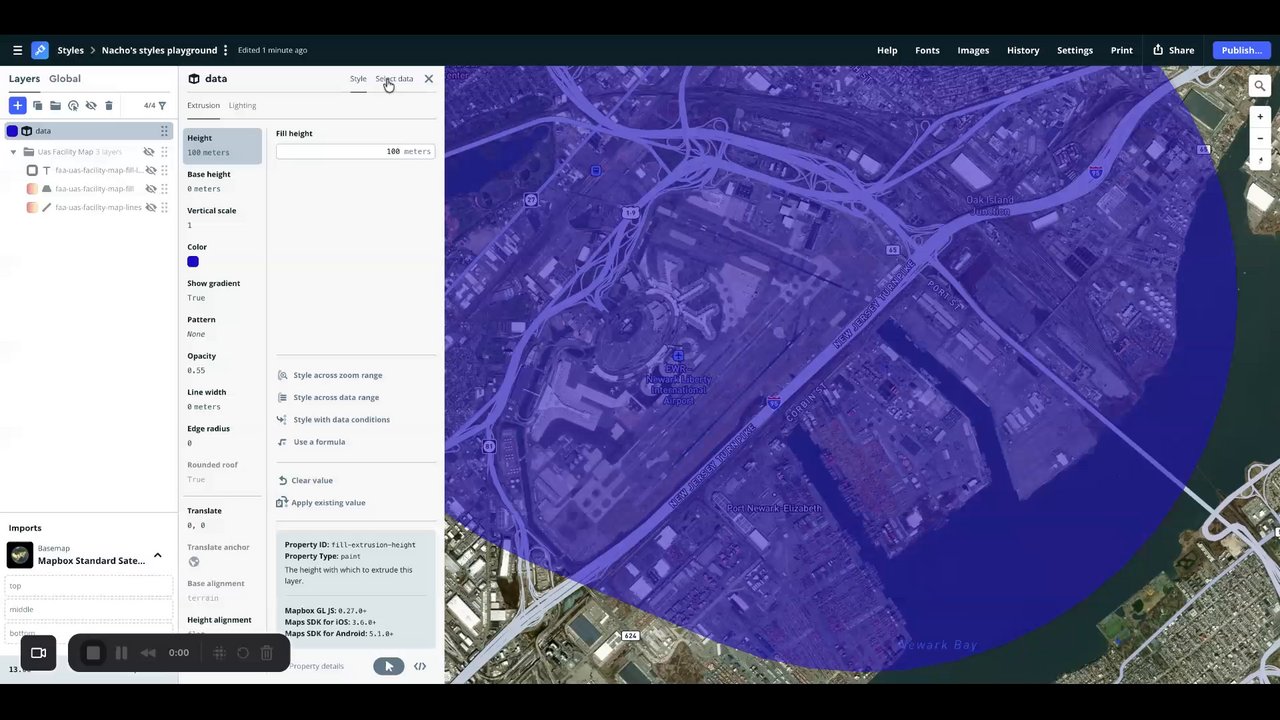The height and width of the screenshot is (720, 1280).
Task: Delete the selected layer with trash icon
Action: (109, 105)
